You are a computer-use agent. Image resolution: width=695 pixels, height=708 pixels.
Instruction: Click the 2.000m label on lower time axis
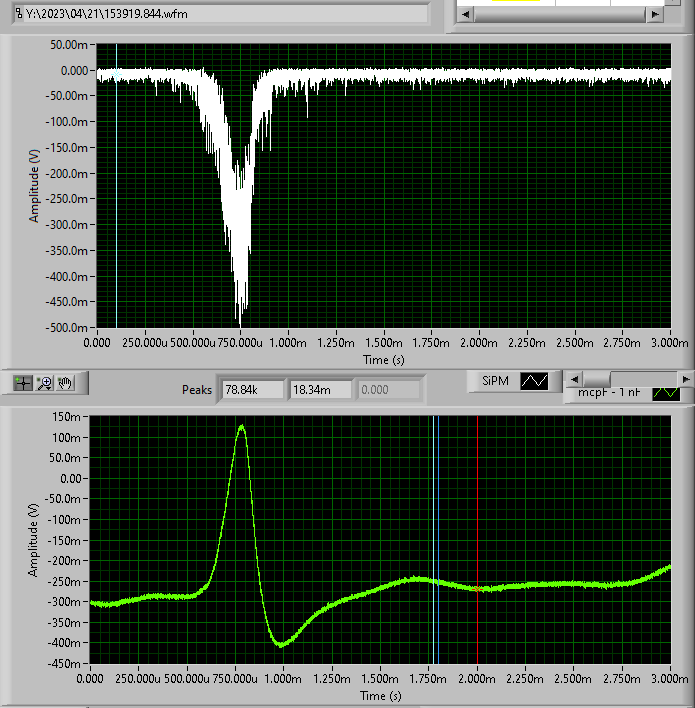(477, 679)
